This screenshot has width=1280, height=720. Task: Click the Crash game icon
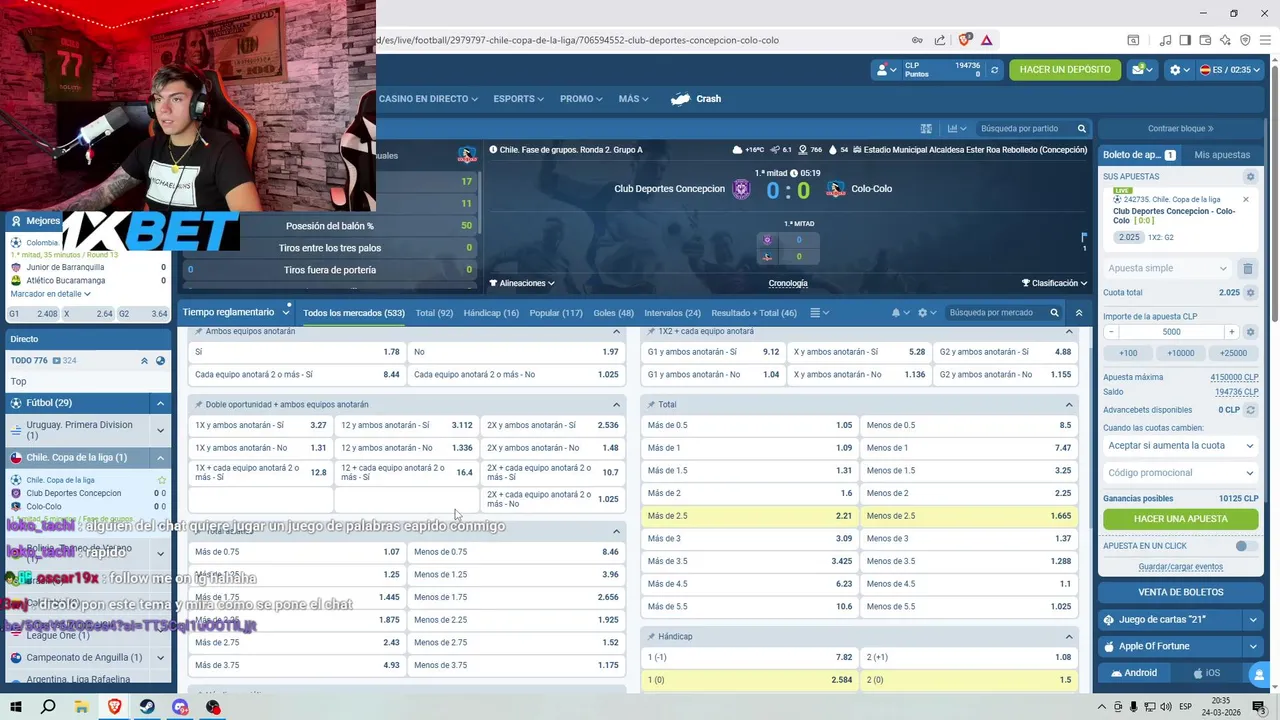coord(681,99)
